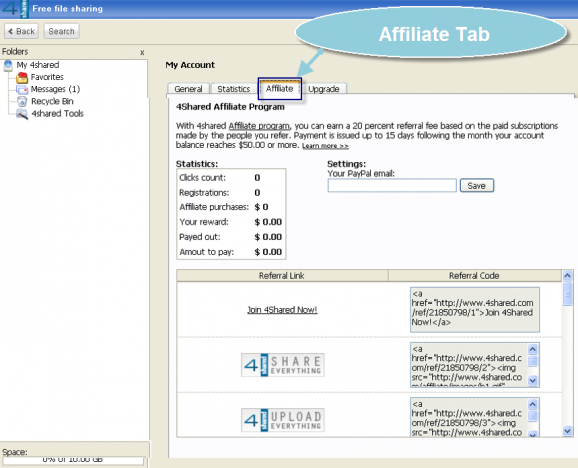Click the Recycle Bin icon
The height and width of the screenshot is (468, 578).
pyautogui.click(x=22, y=102)
